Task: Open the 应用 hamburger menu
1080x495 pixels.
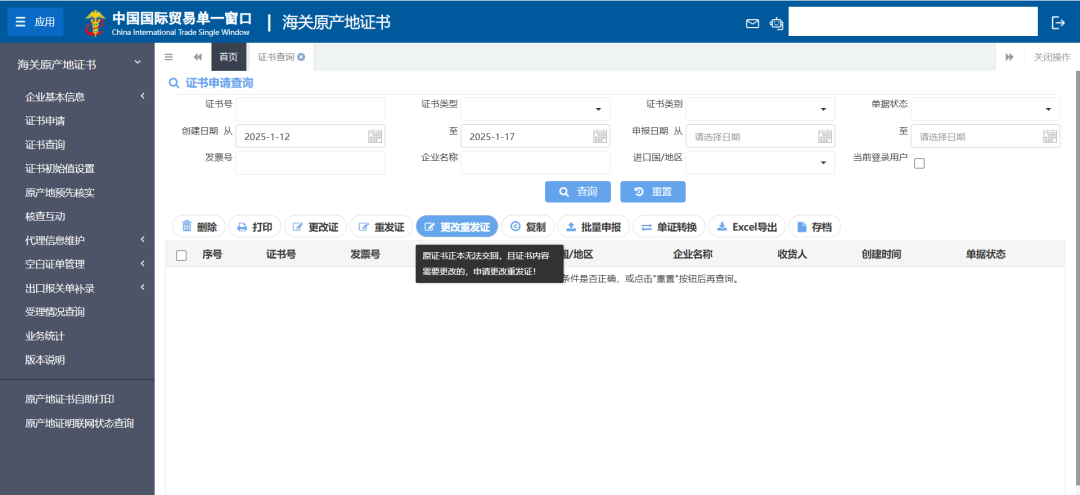Action: click(x=35, y=22)
